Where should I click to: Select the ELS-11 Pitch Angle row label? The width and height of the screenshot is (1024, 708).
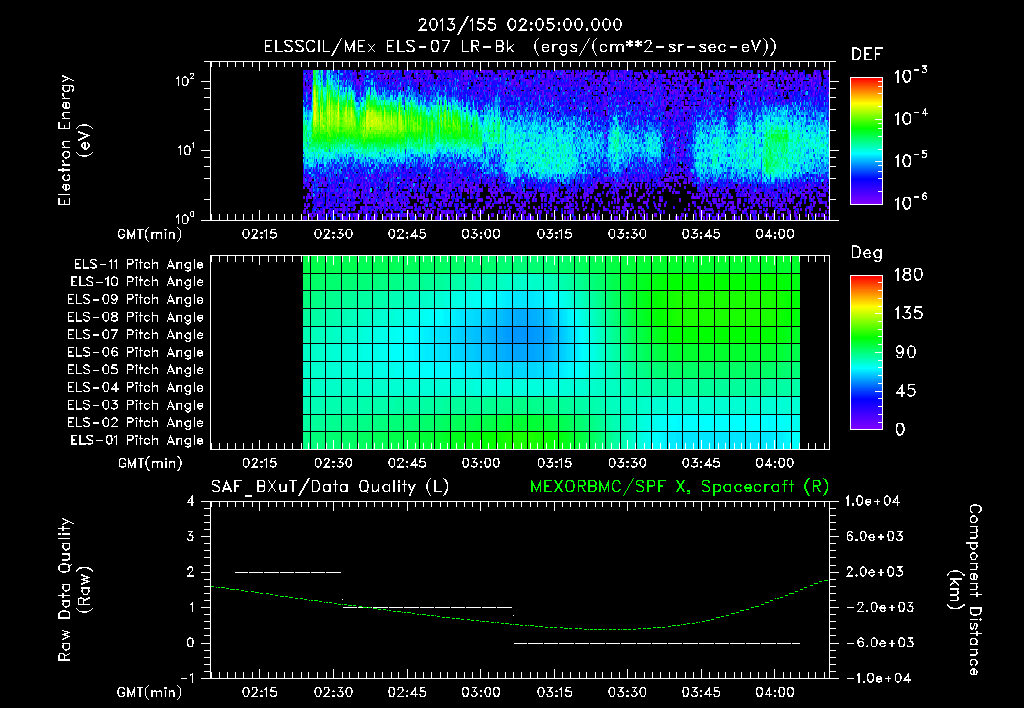click(x=138, y=265)
